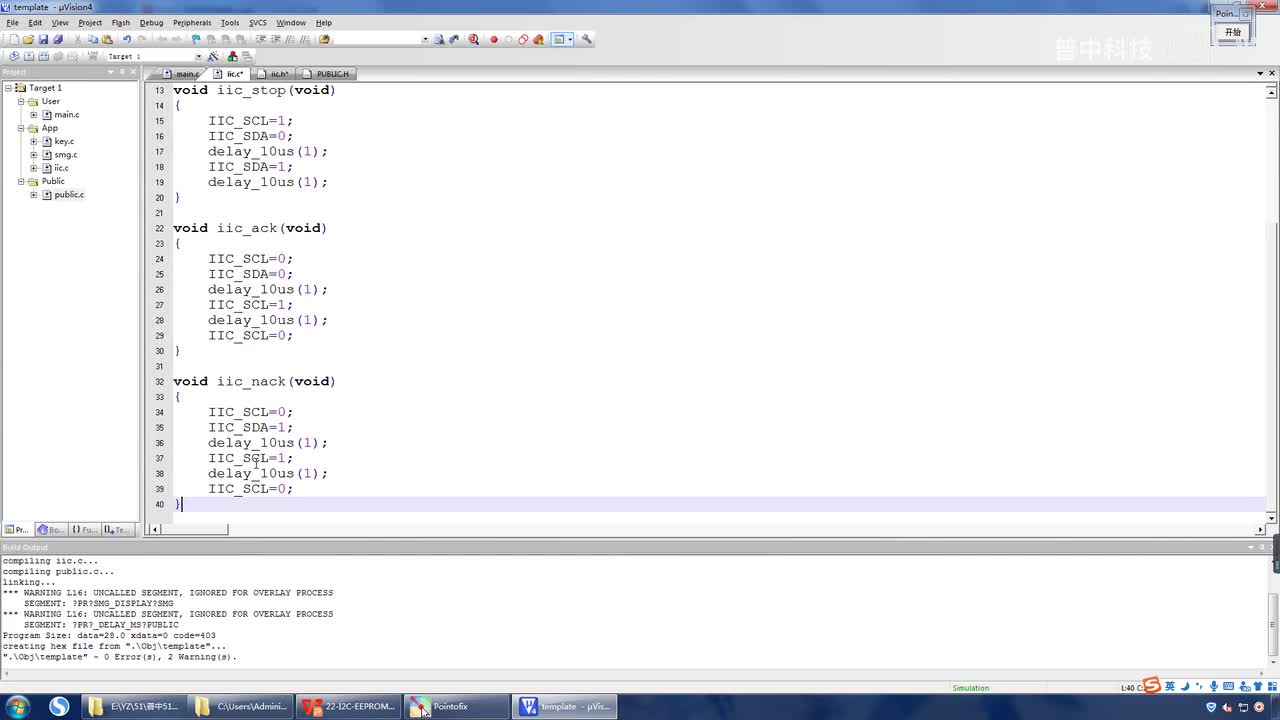Click the Sogou browser taskbar icon
The height and width of the screenshot is (720, 1280).
click(59, 706)
